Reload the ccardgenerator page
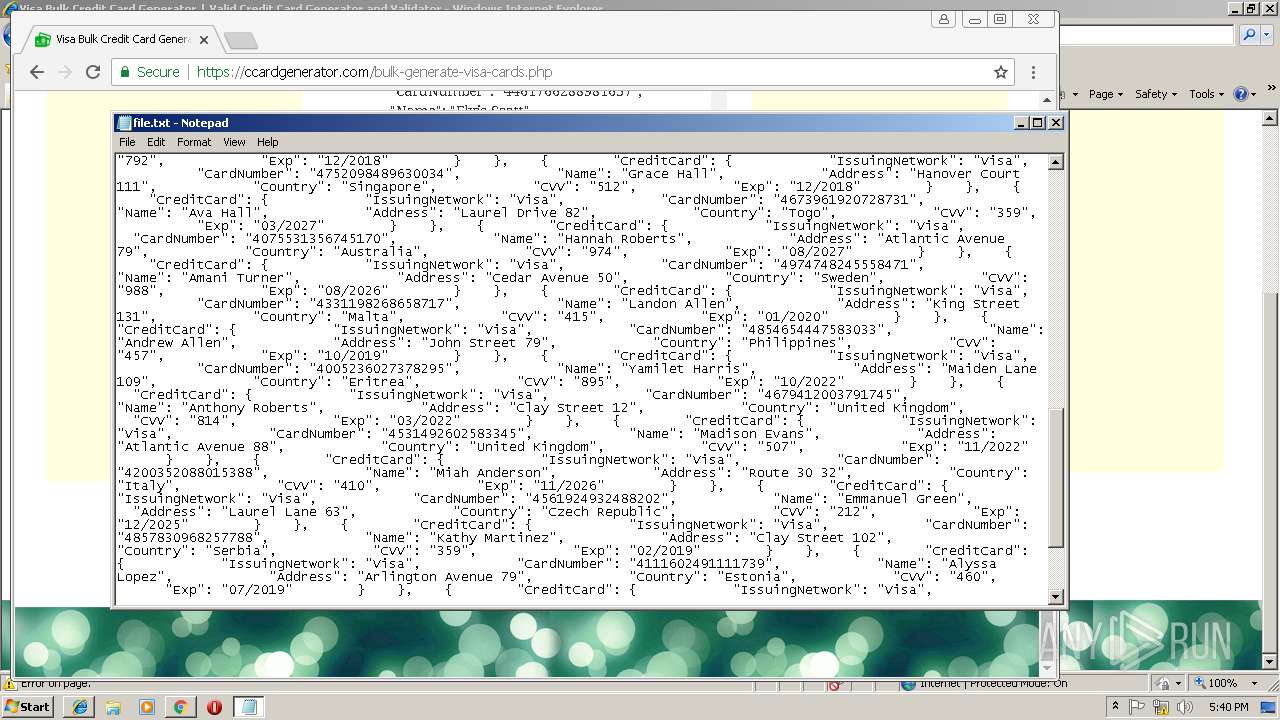The height and width of the screenshot is (720, 1280). point(93,72)
